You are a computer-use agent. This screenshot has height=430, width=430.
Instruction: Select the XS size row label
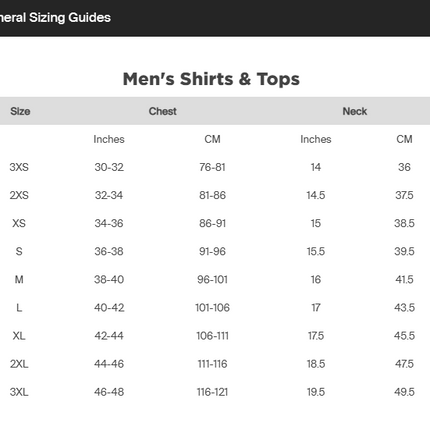click(x=19, y=223)
